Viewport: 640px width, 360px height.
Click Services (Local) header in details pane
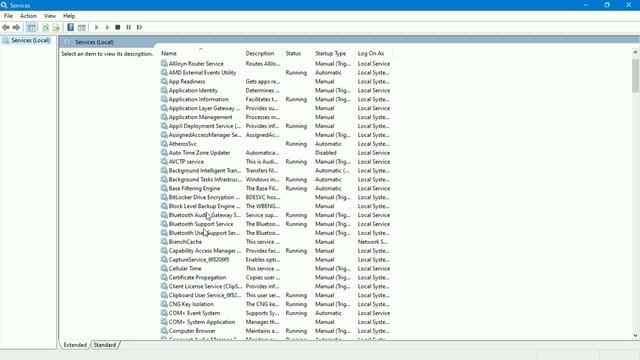pos(94,42)
